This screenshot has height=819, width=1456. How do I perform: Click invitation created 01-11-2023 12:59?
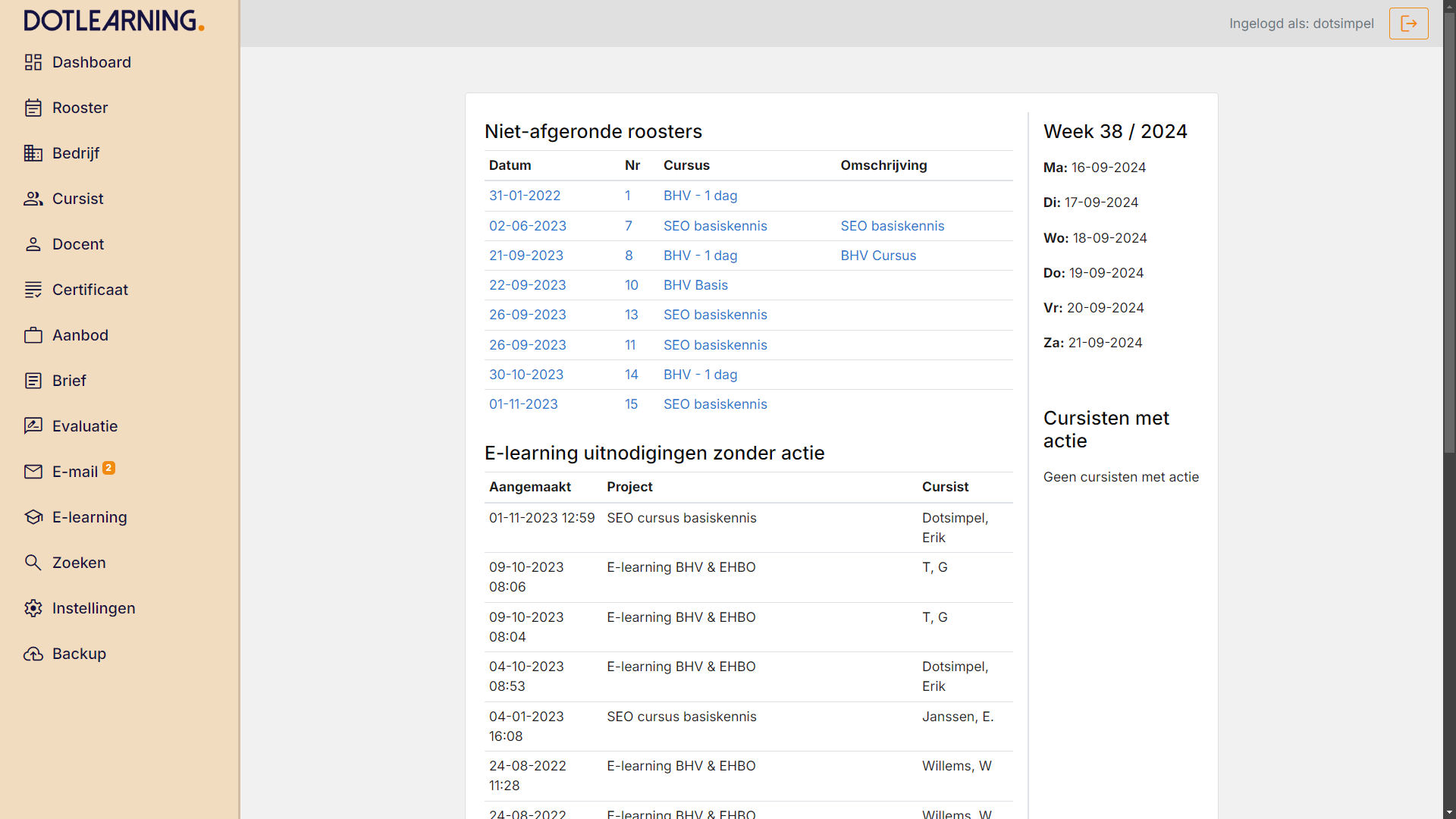tap(541, 518)
